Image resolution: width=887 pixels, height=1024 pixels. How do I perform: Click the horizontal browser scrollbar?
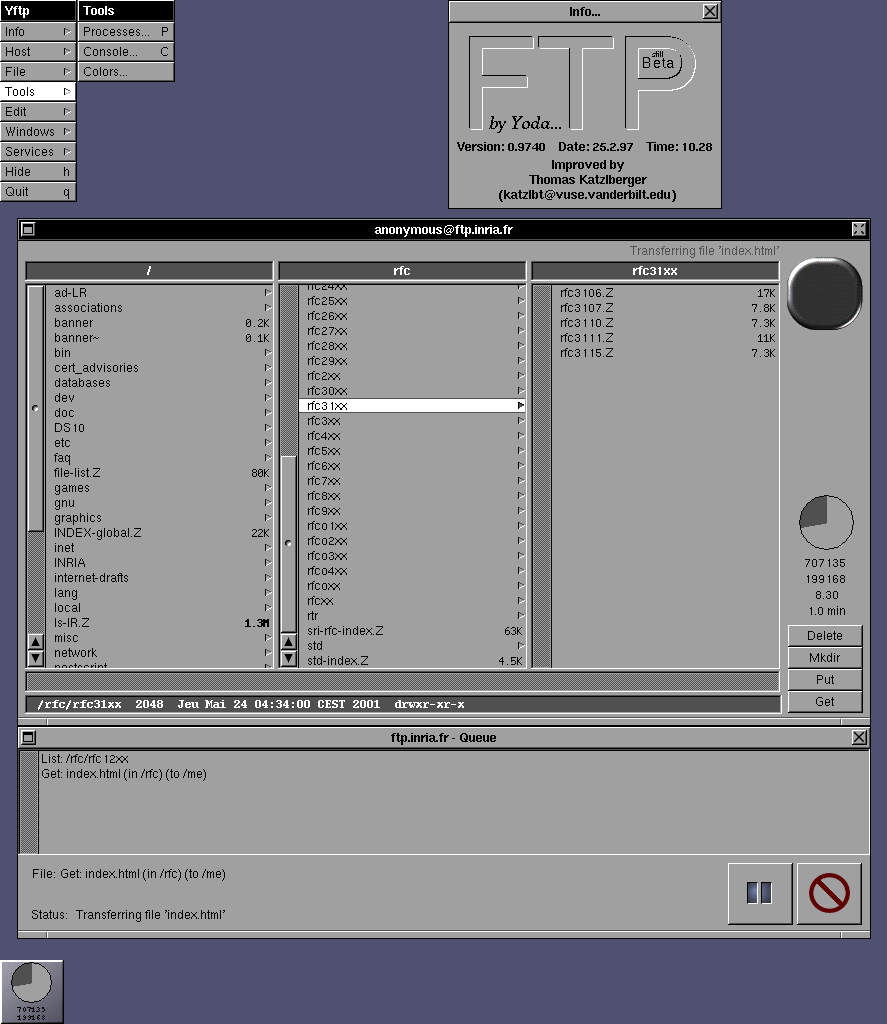tap(402, 681)
